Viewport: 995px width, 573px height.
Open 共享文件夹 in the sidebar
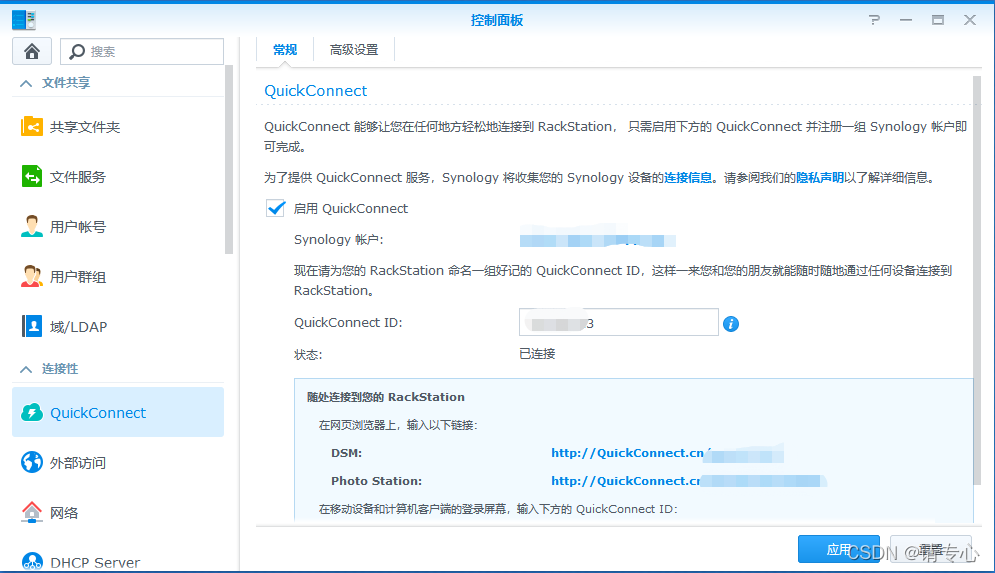point(118,126)
